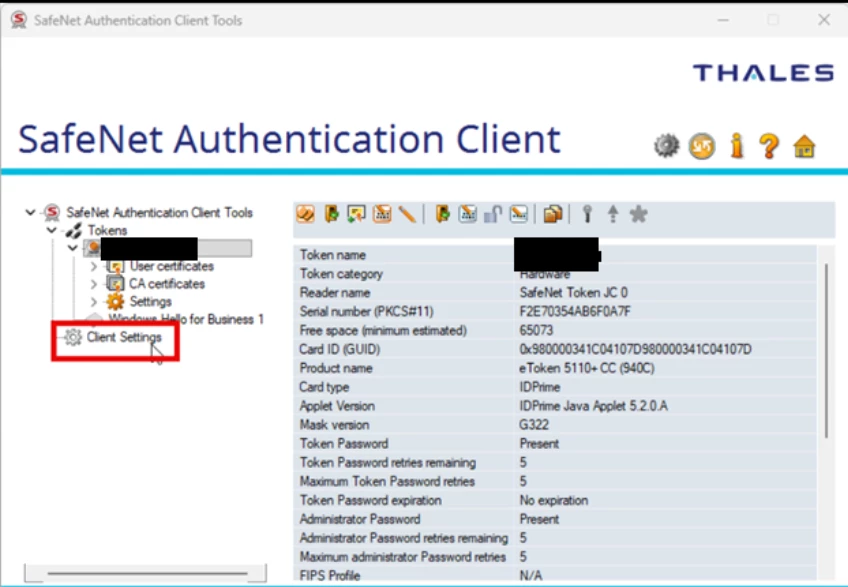
Task: Click the Token name row label
Action: coord(333,255)
